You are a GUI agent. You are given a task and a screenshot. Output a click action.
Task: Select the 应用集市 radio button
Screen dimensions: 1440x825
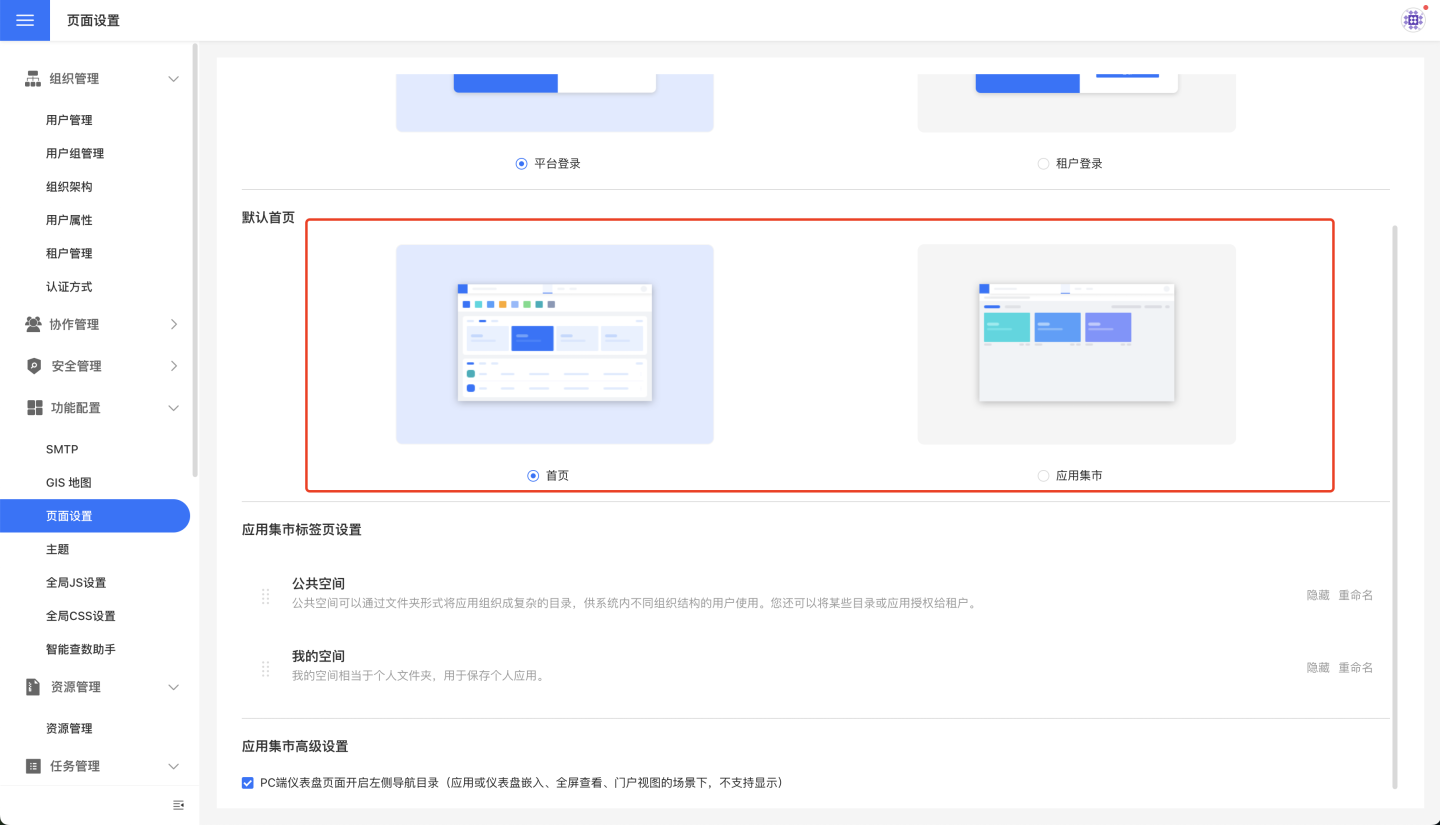(x=1044, y=476)
